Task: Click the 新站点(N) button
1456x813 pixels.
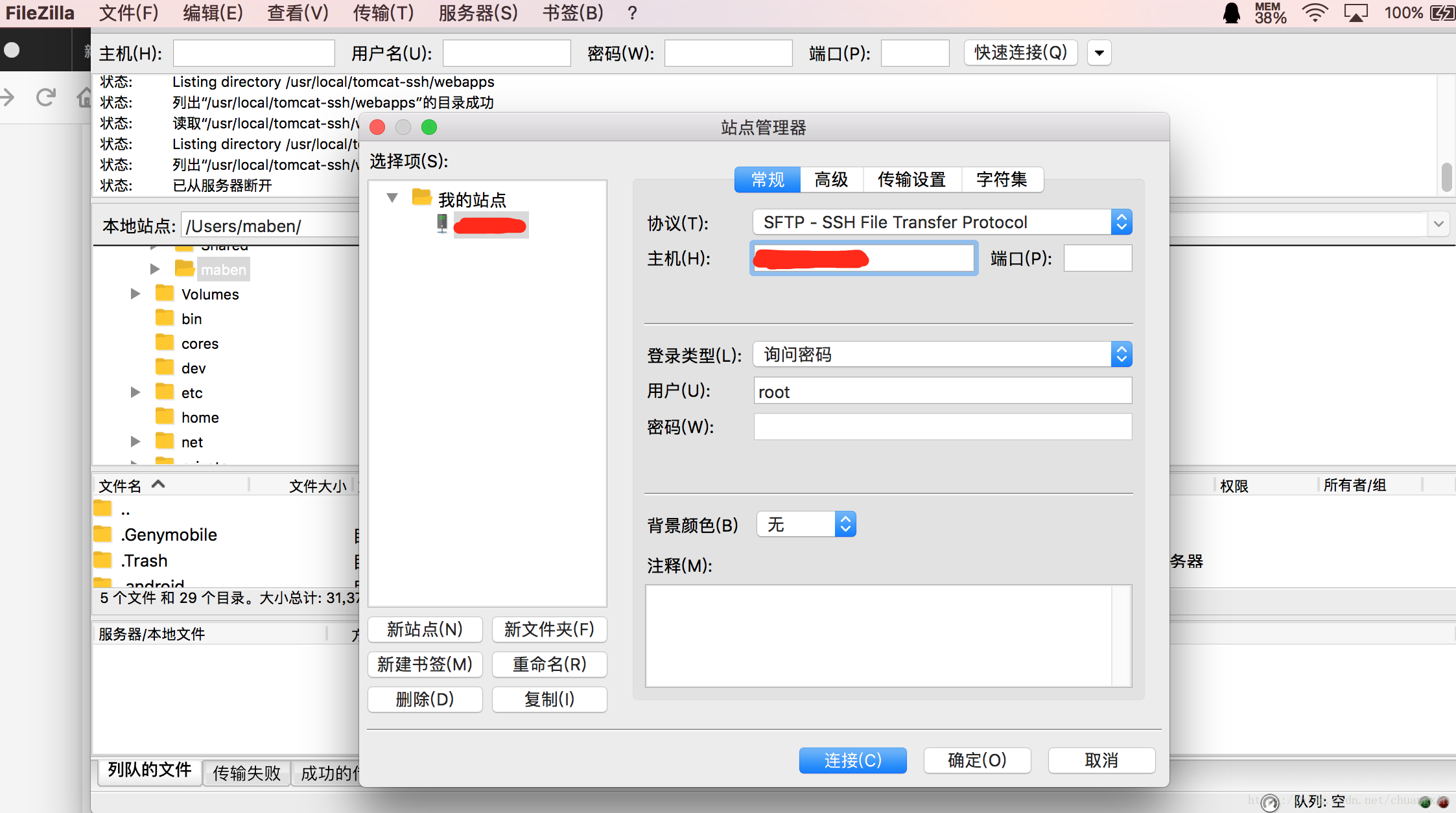Action: pyautogui.click(x=425, y=630)
